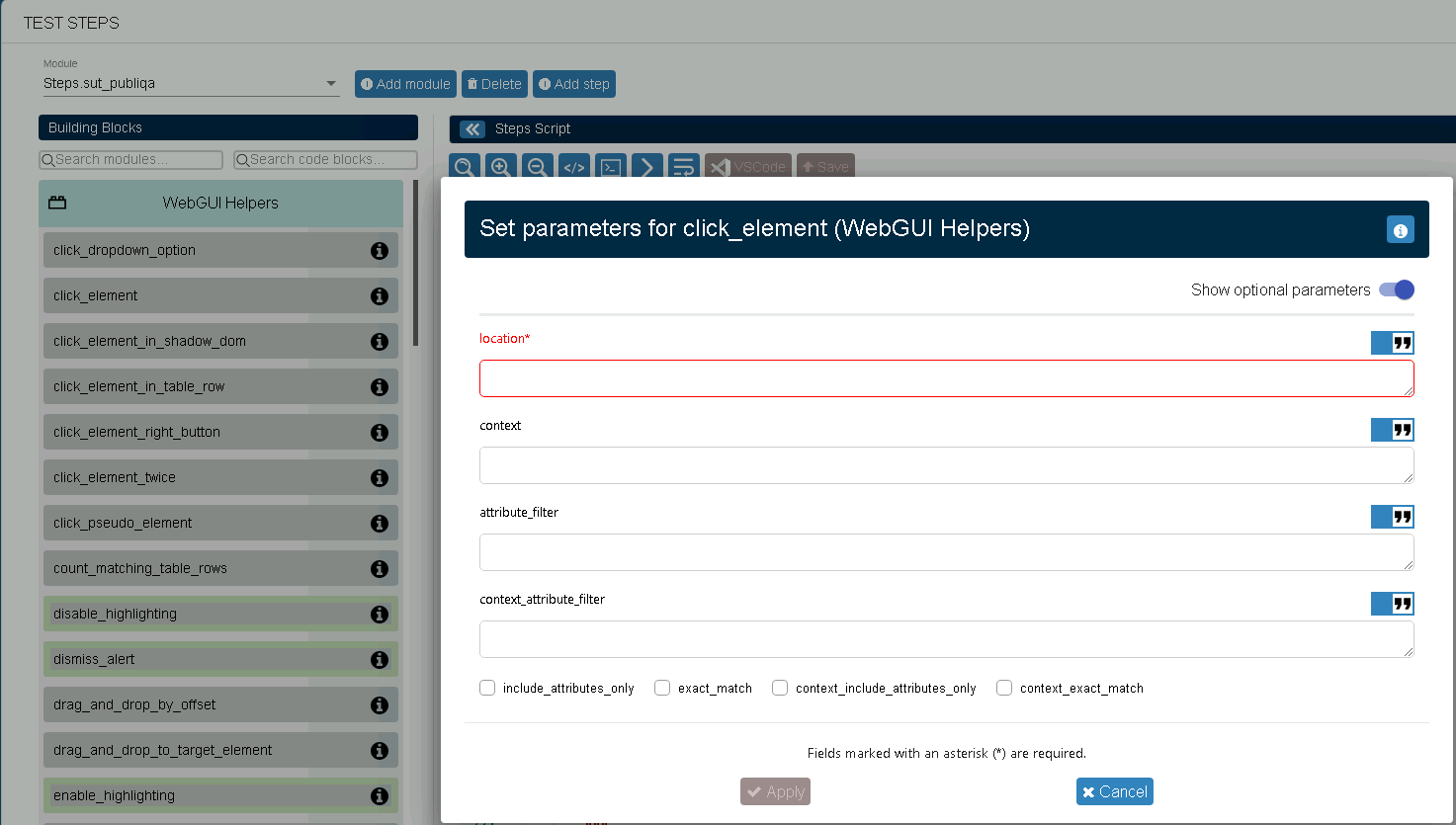
Task: Show info for drag_and_drop_to_target_element
Action: pyautogui.click(x=379, y=751)
